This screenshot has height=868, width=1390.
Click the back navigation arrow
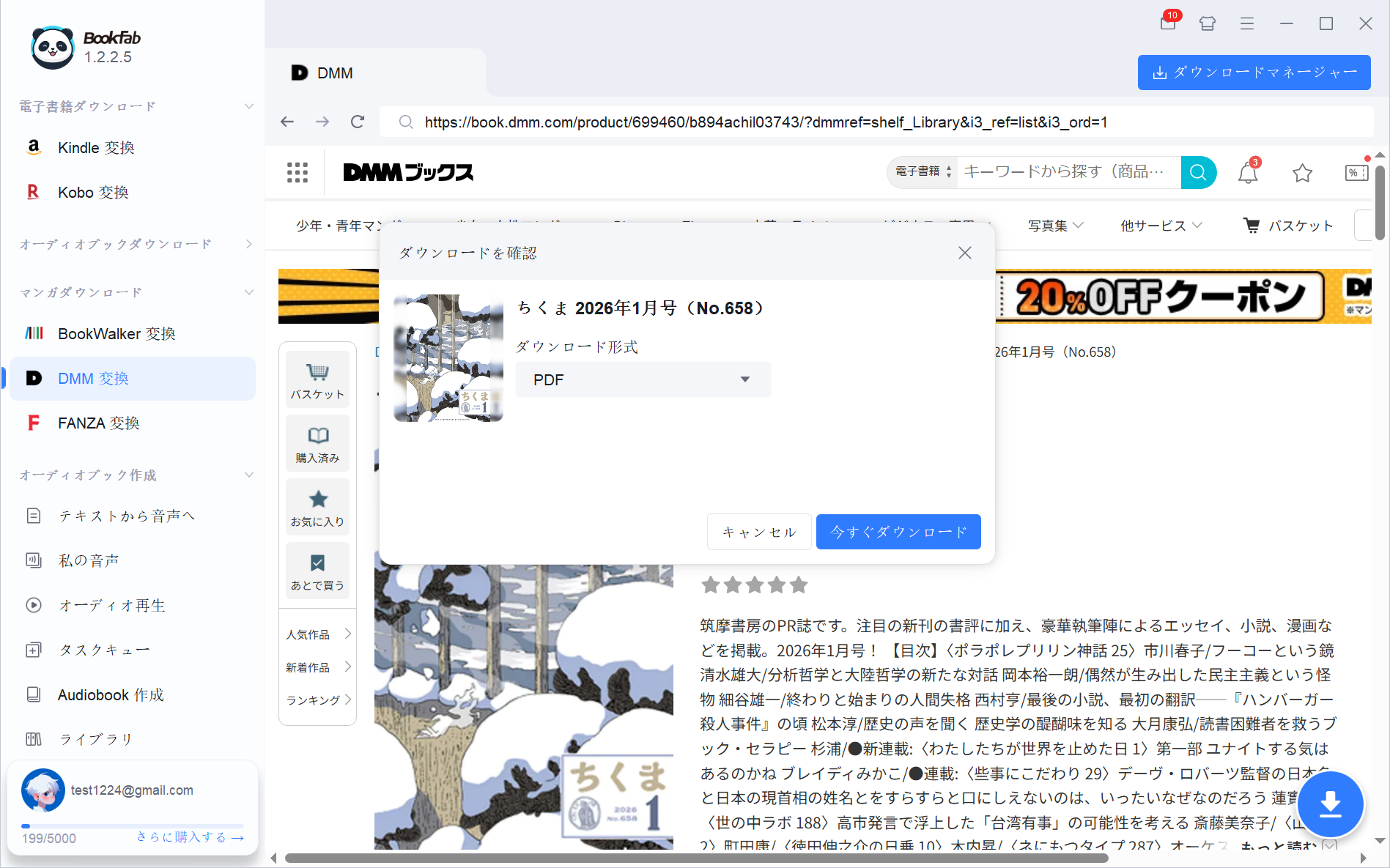(x=287, y=122)
